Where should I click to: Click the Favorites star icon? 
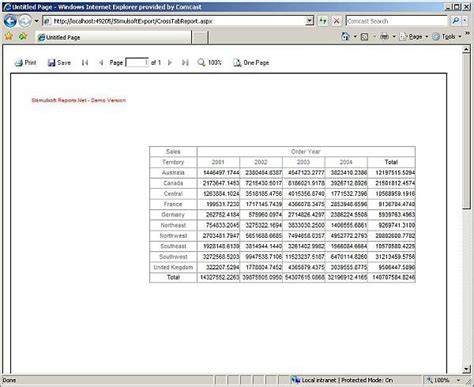(9, 36)
